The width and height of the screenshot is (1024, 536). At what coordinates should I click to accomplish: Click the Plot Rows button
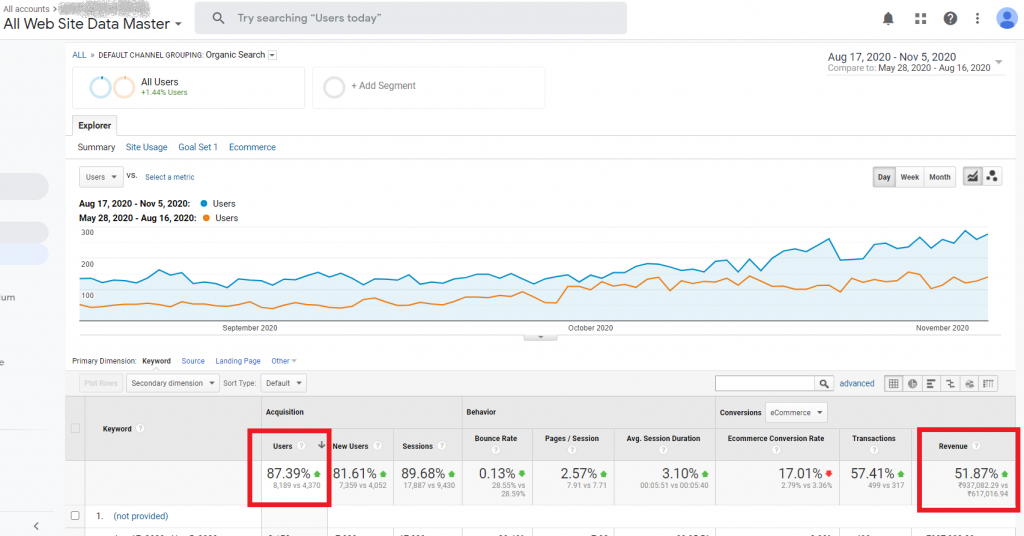click(101, 383)
